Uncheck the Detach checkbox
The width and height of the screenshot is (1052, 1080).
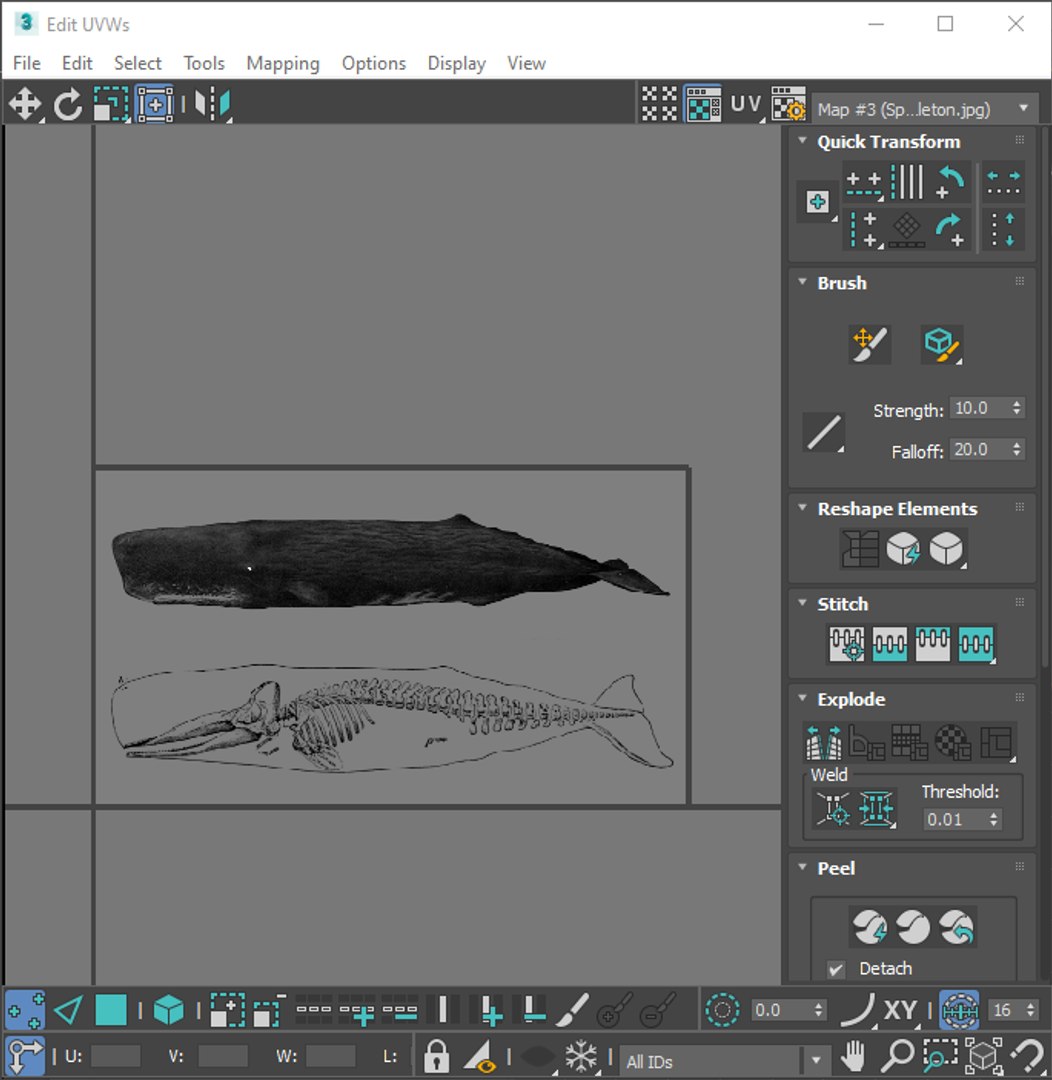coord(836,968)
